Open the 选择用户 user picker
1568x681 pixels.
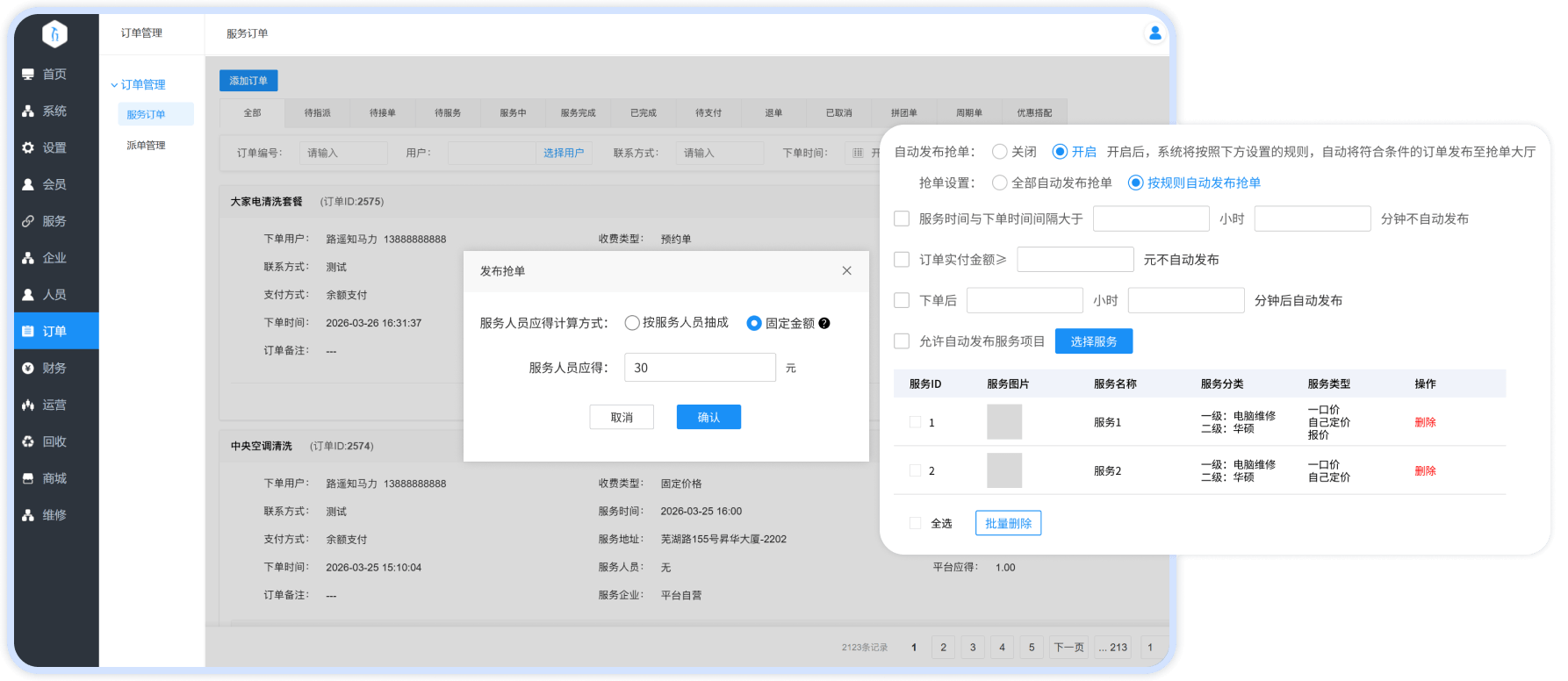coord(563,153)
